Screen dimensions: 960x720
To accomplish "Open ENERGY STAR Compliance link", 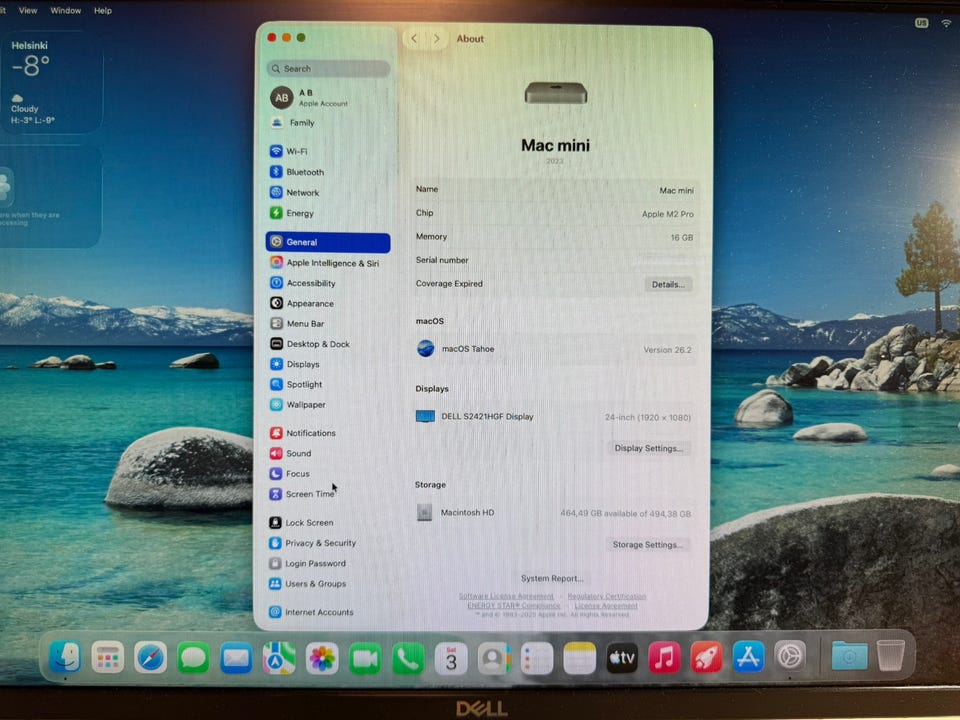I will [x=514, y=606].
